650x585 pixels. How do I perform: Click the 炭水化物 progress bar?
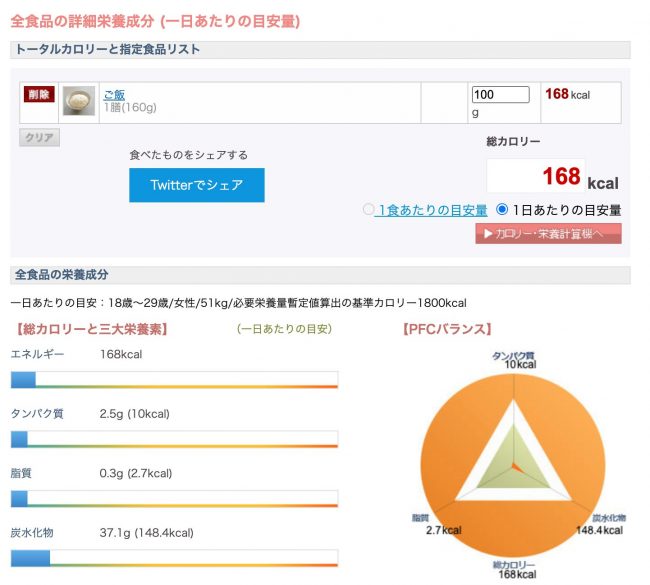point(174,557)
